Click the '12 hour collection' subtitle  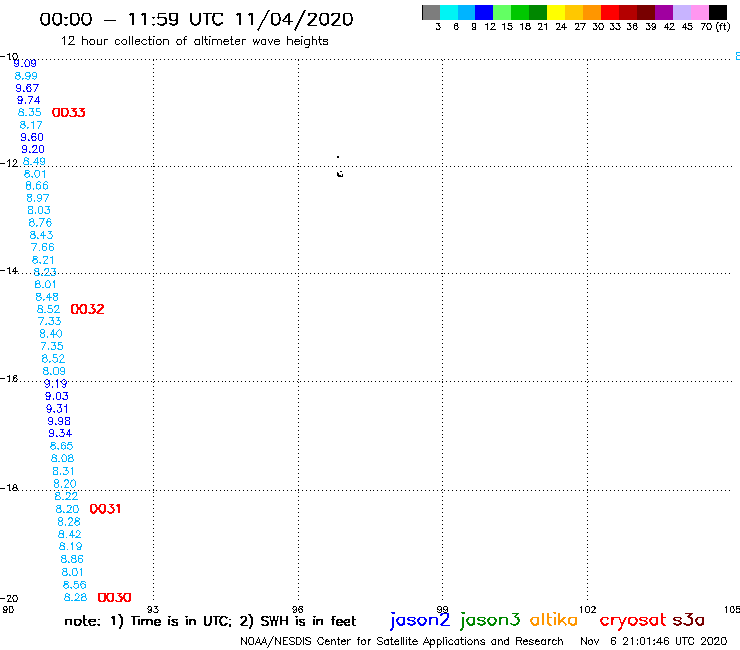point(195,41)
